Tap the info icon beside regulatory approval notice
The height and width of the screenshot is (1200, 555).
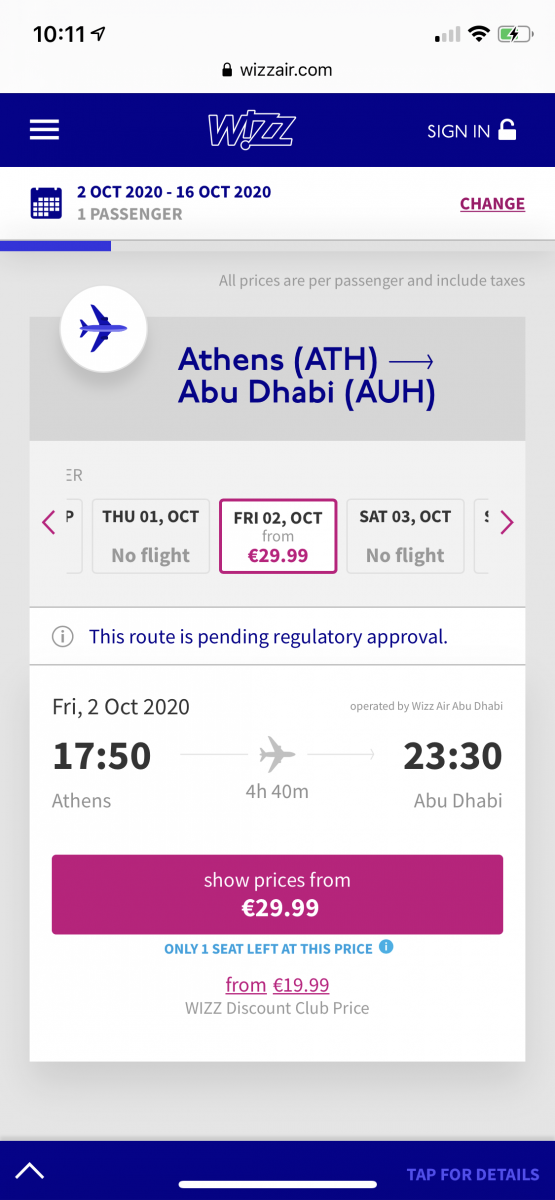[x=63, y=636]
